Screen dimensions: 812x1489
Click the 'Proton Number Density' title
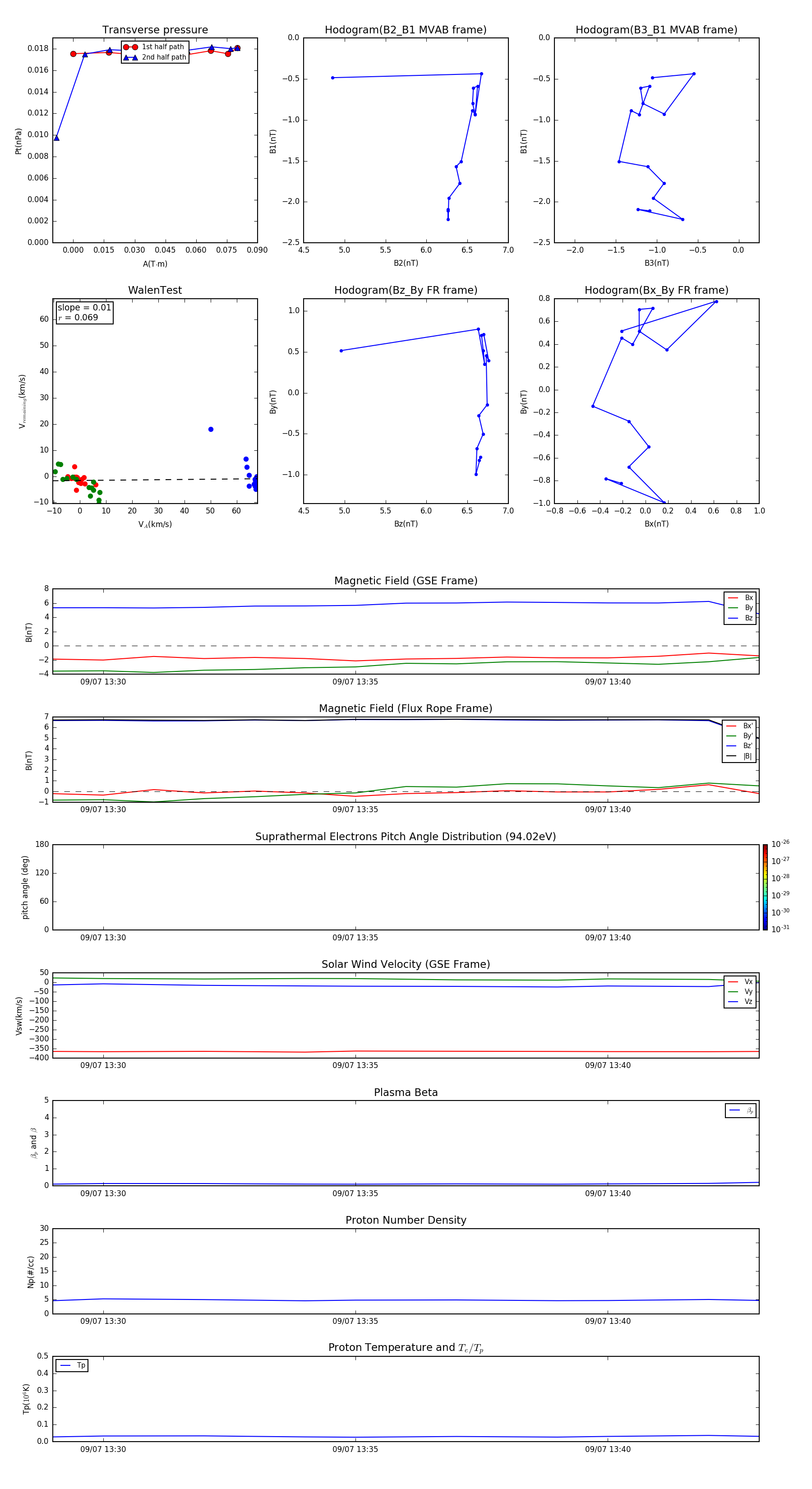tap(406, 1220)
